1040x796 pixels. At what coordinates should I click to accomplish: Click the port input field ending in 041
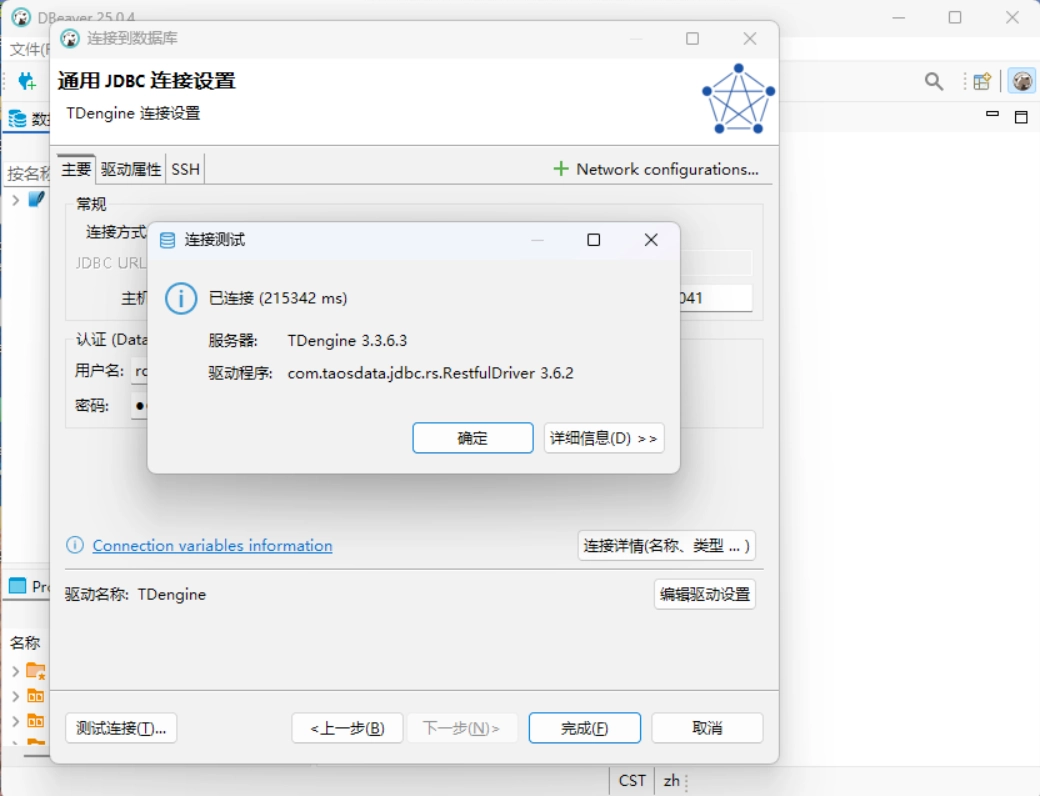point(714,298)
